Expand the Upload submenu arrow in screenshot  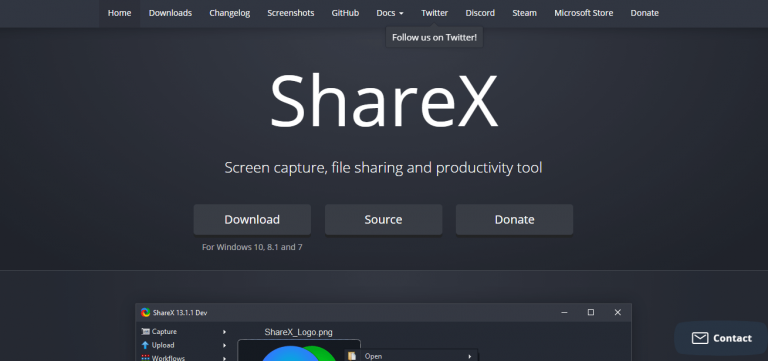pos(224,345)
